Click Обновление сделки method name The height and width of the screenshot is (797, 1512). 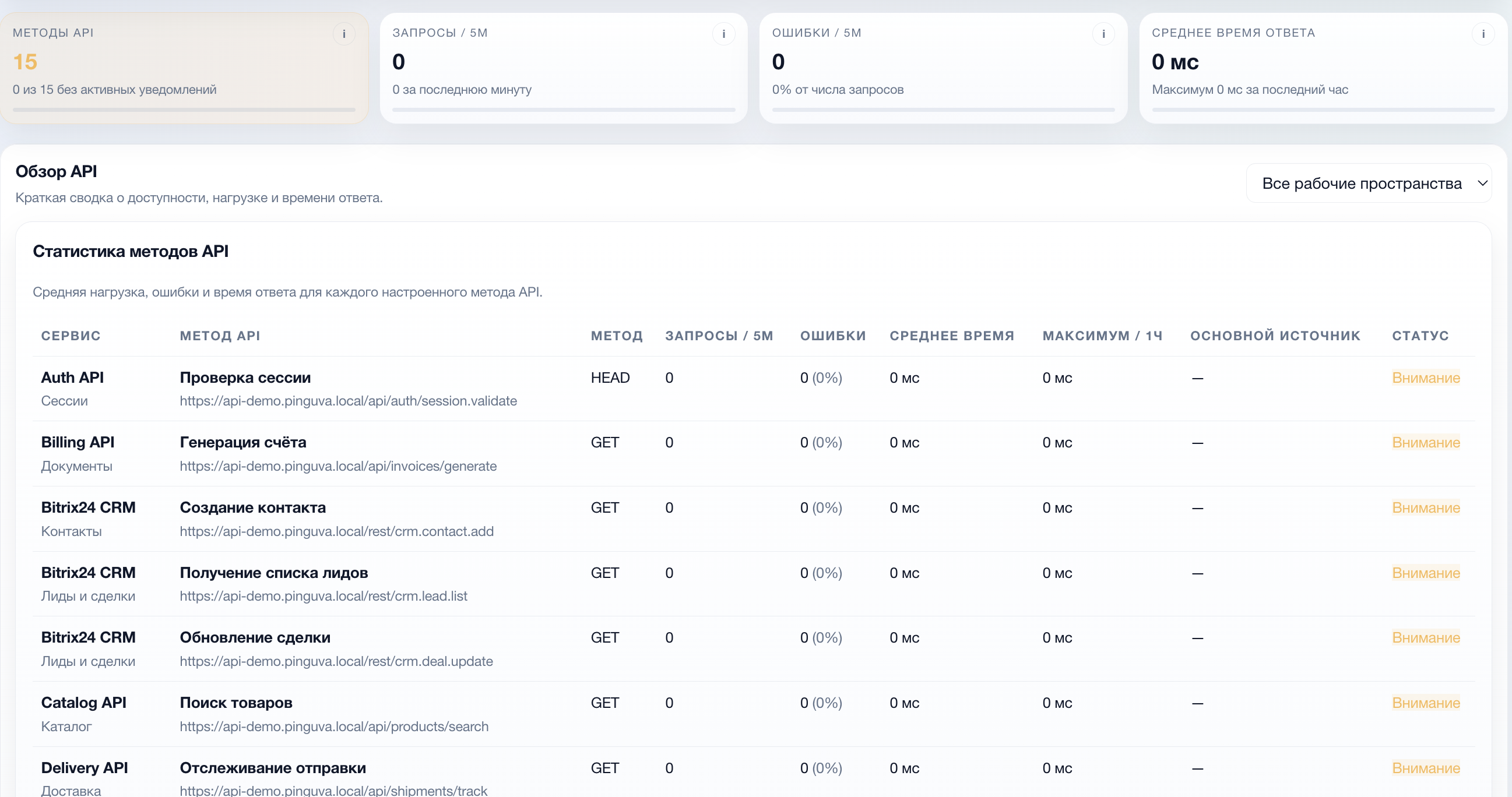pos(255,637)
